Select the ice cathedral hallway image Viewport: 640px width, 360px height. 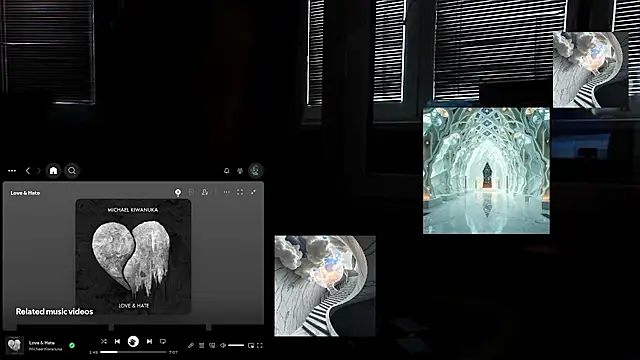(x=486, y=171)
